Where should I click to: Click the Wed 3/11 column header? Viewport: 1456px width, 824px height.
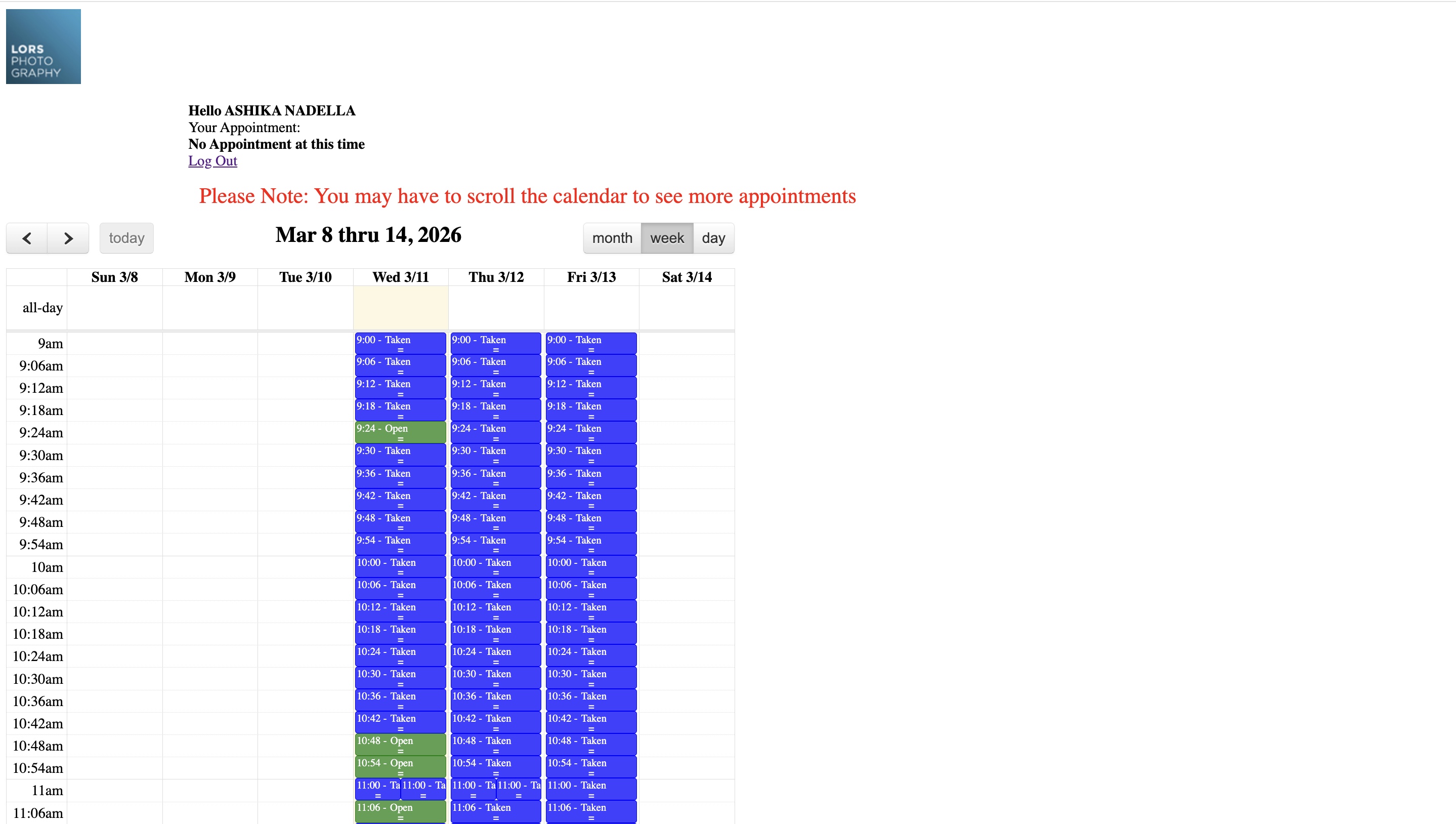point(401,277)
